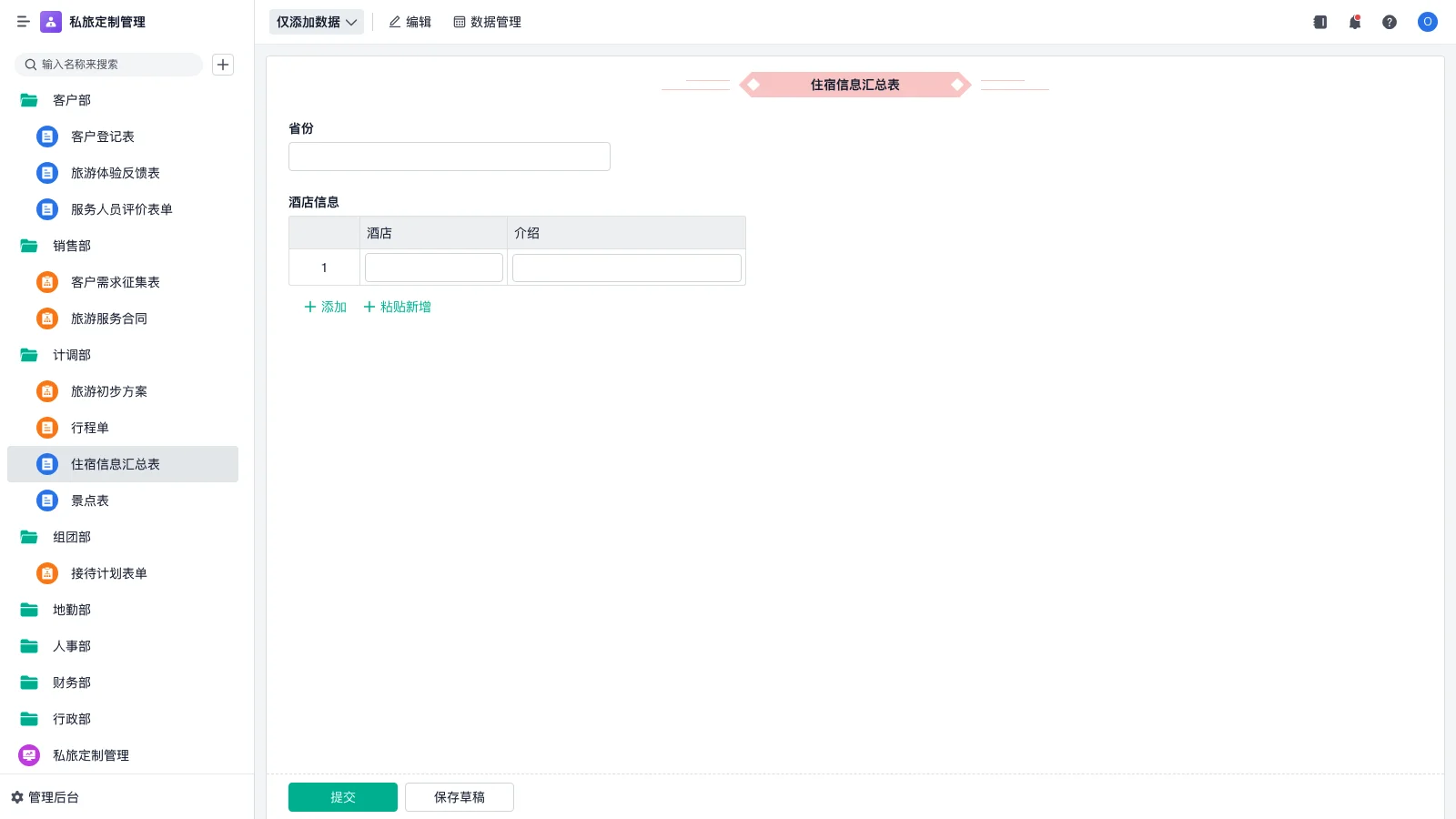The width and height of the screenshot is (1456, 819).
Task: Collapse the sidebar with the hamburger icon
Action: (24, 22)
